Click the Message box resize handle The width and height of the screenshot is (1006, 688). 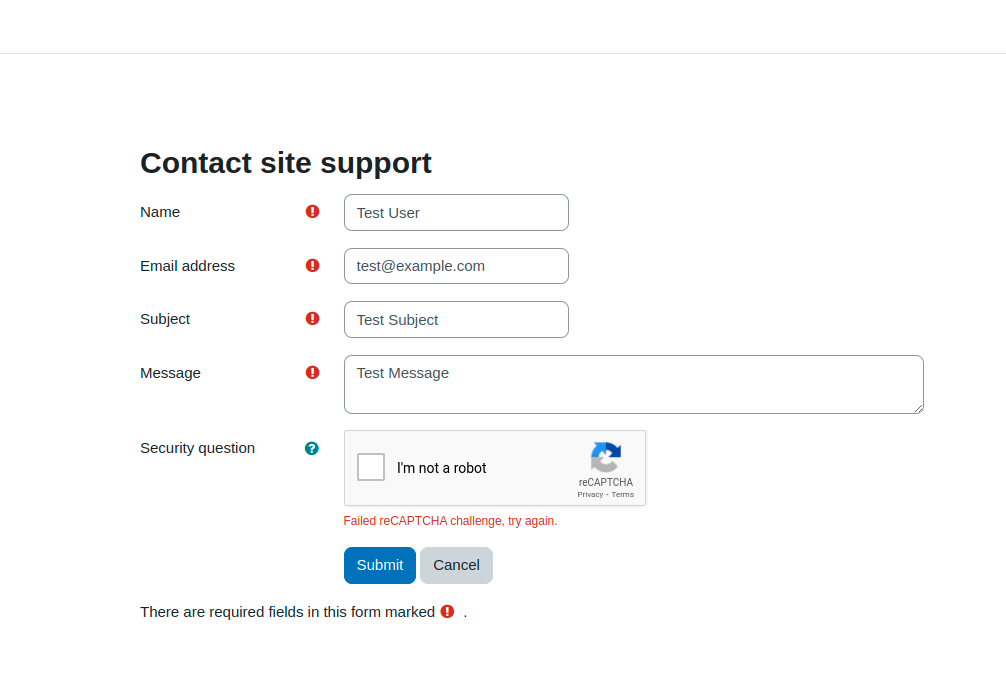coord(919,408)
